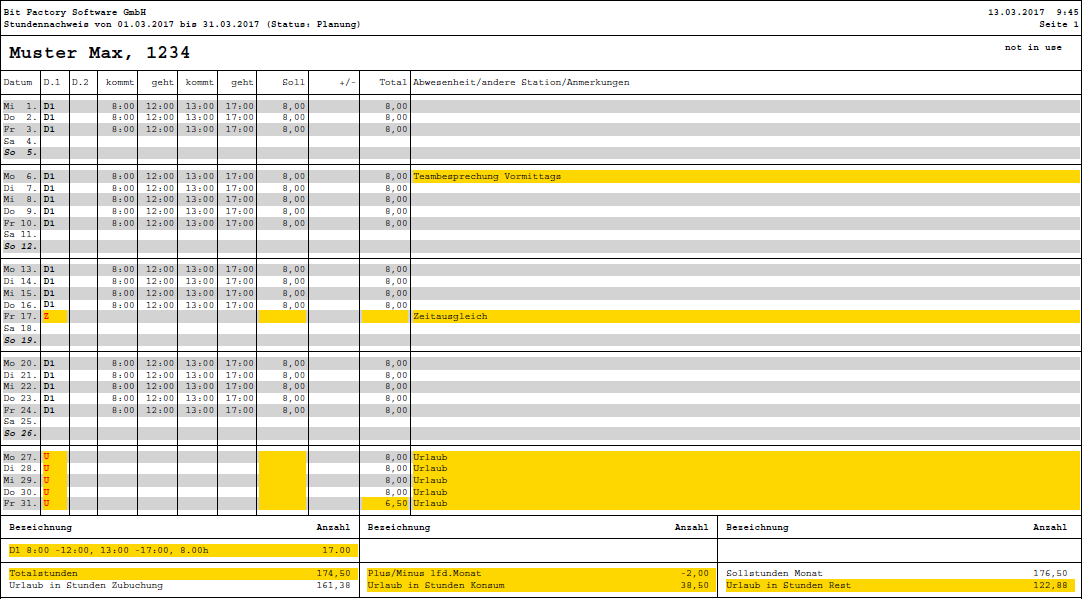Viewport: 1083px width, 599px height.
Task: Select the red Z code on Fr 17
Action: click(46, 316)
